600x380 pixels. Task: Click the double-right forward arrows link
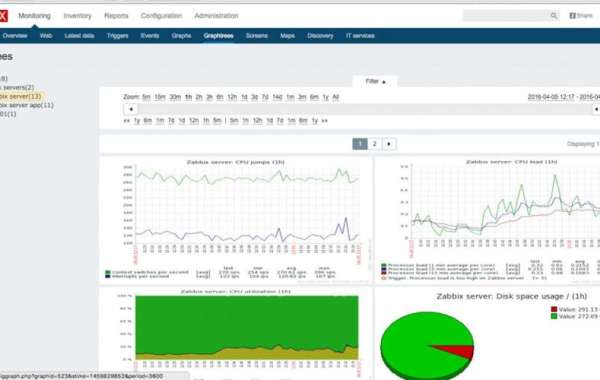(x=324, y=121)
